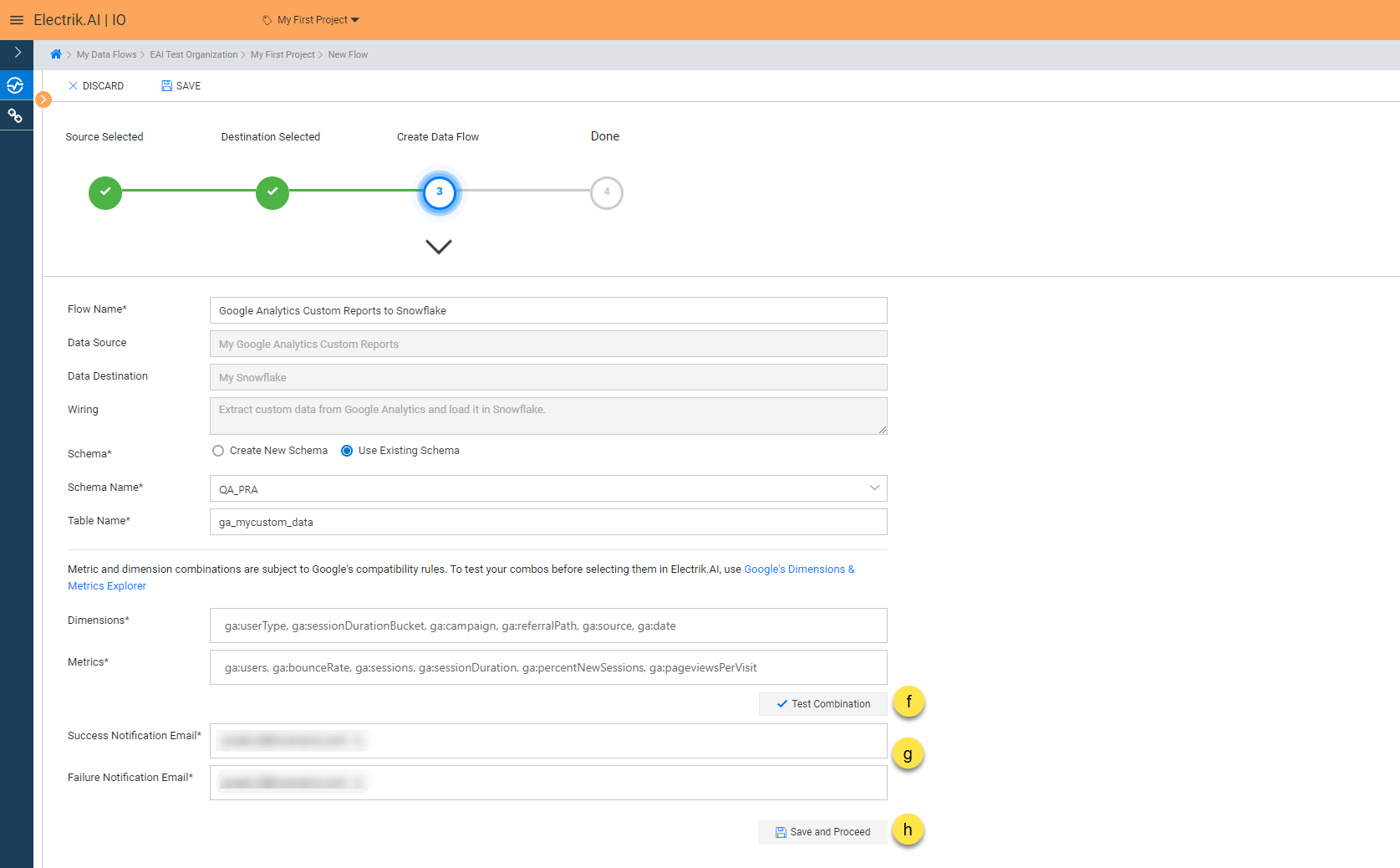1400x868 pixels.
Task: Open the data flows sidebar icon
Action: coord(15,85)
